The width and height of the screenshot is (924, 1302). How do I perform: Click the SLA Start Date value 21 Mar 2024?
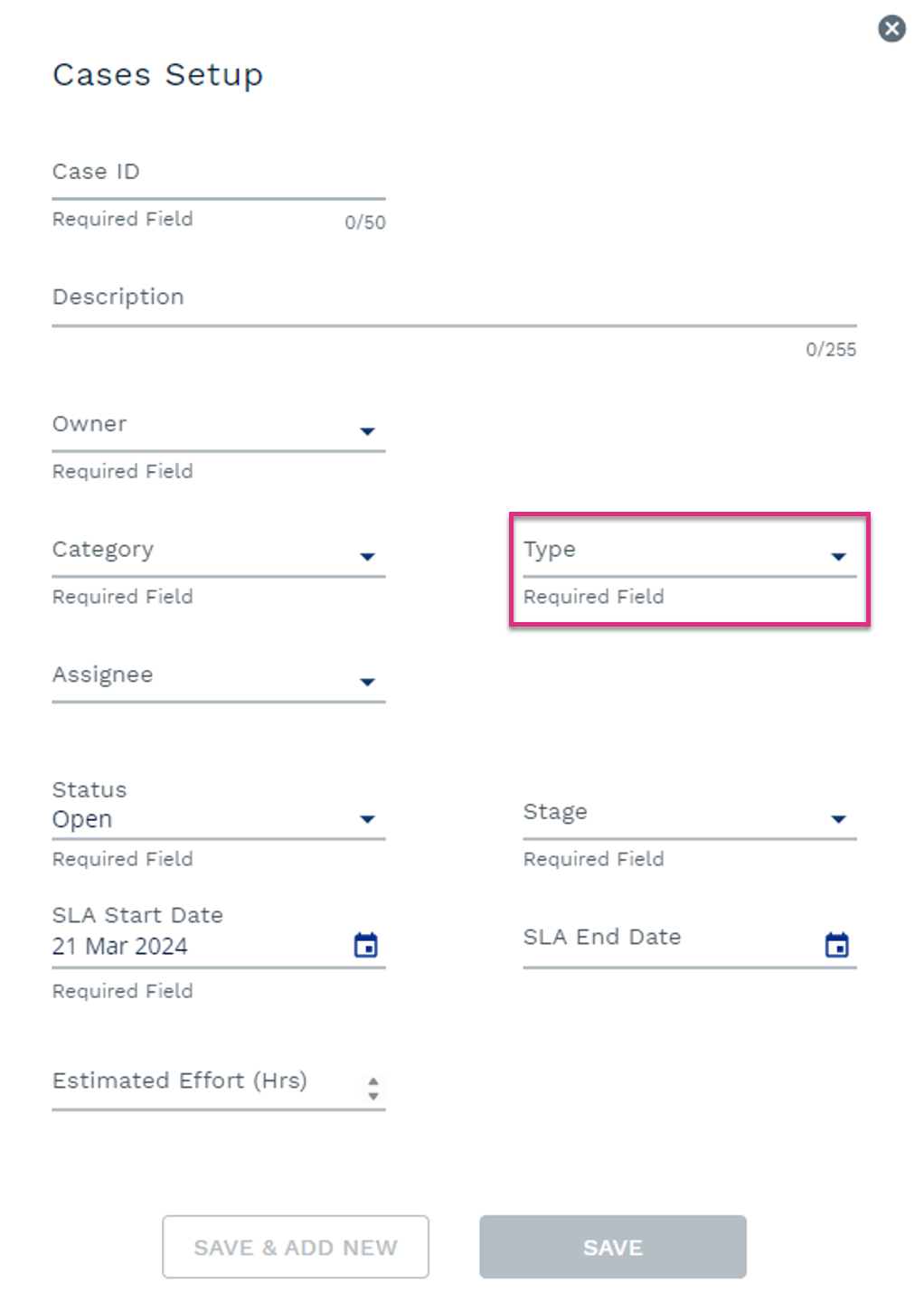(120, 946)
